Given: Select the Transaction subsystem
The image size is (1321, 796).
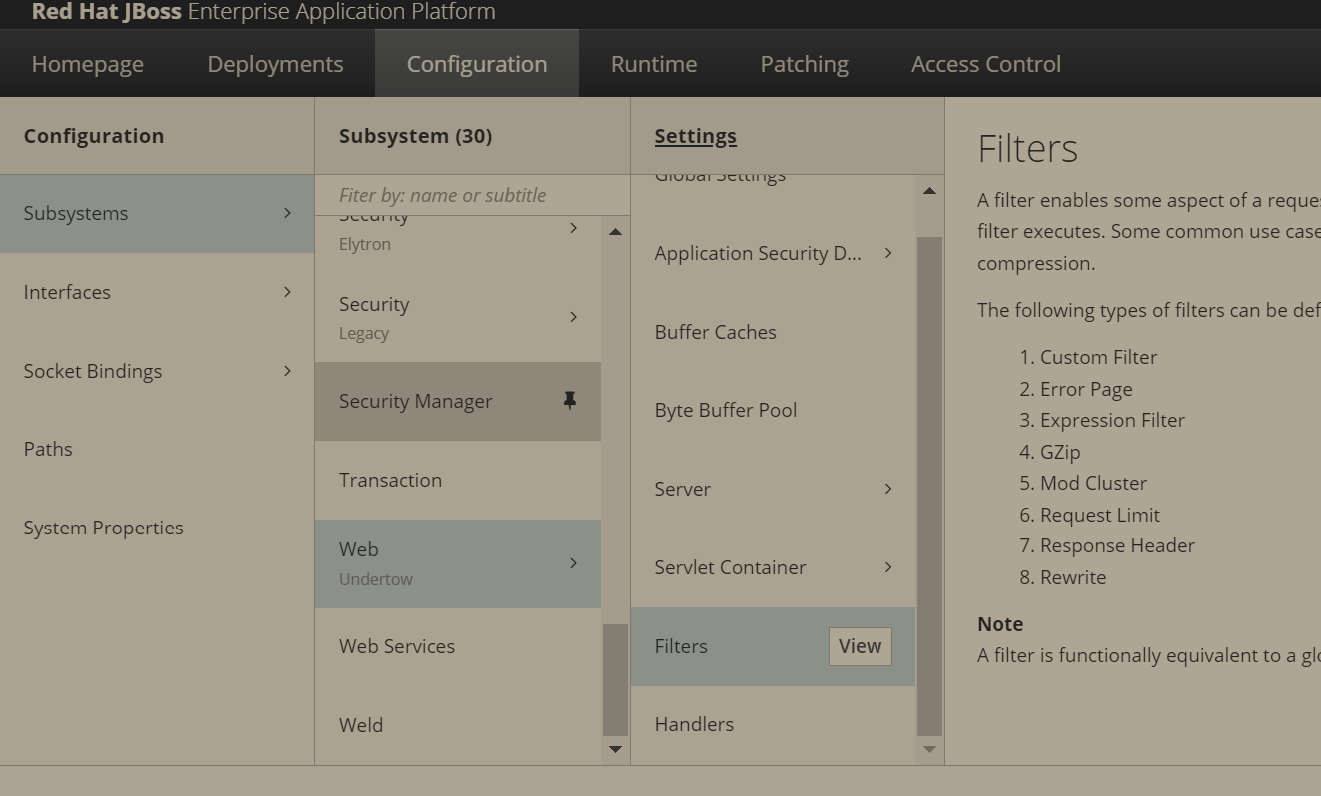Looking at the screenshot, I should [x=458, y=480].
